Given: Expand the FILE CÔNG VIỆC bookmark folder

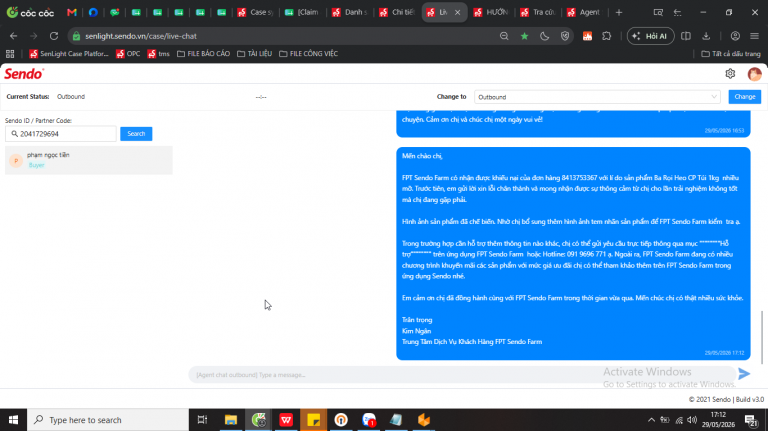Looking at the screenshot, I should (x=309, y=54).
